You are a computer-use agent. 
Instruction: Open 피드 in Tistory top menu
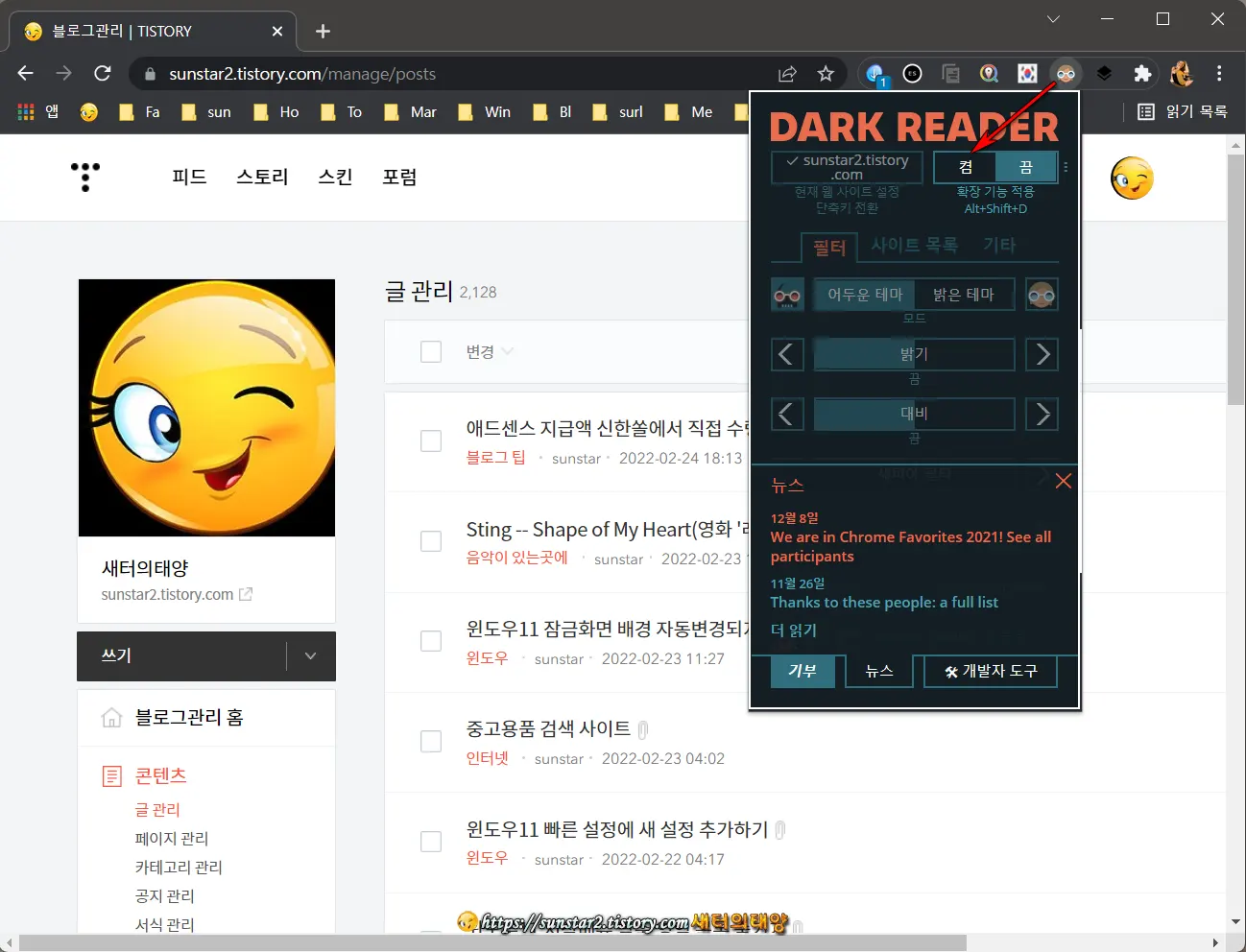coord(189,178)
